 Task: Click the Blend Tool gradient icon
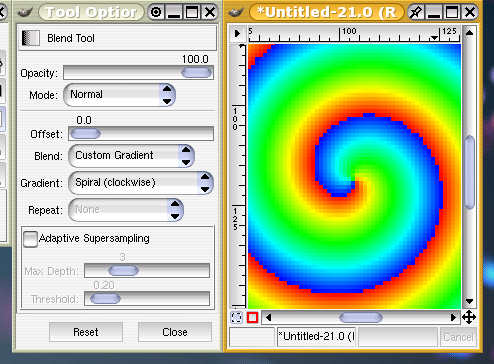(x=31, y=38)
